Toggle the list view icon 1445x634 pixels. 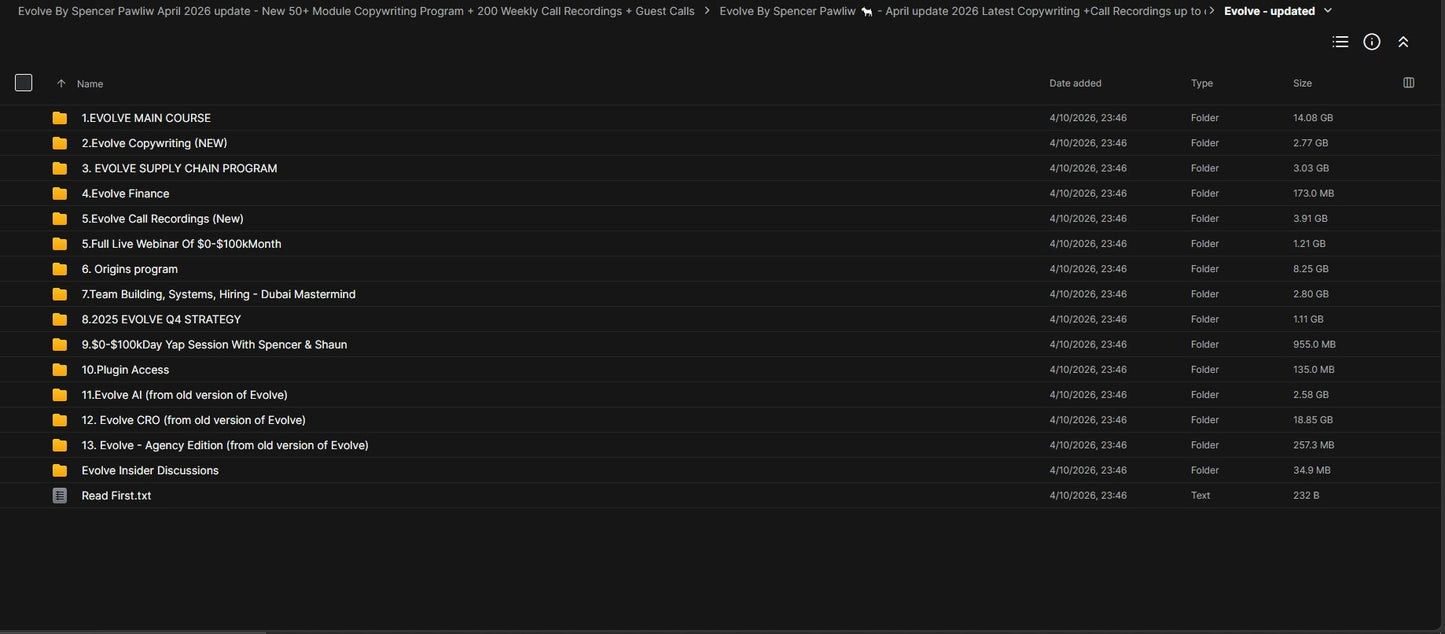(1340, 42)
